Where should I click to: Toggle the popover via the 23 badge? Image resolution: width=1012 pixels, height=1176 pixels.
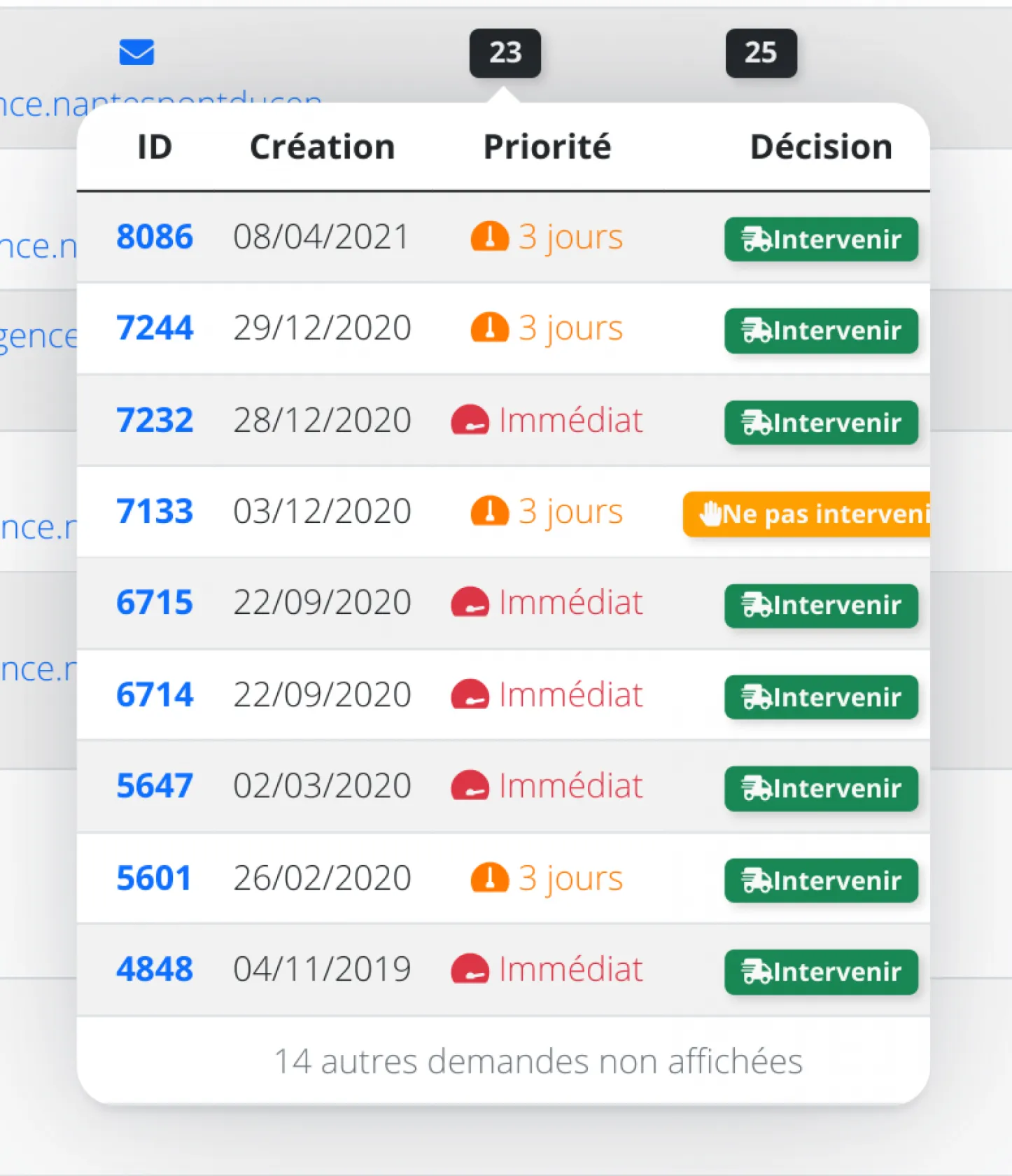tap(505, 52)
